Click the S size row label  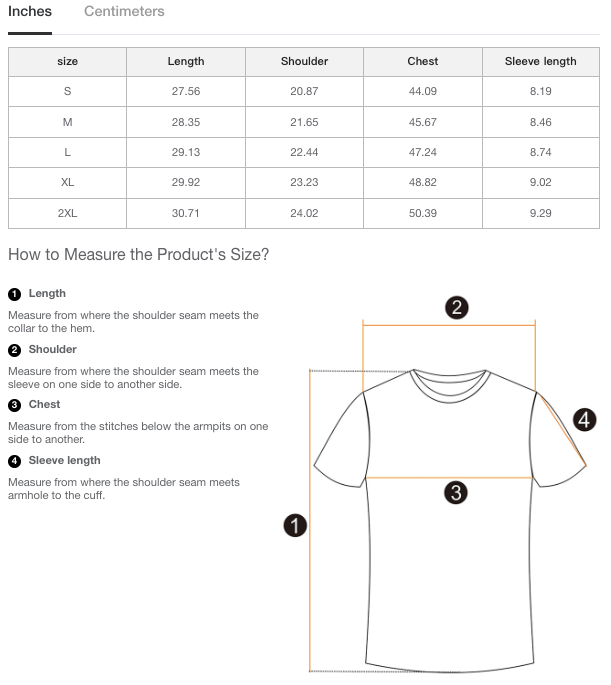67,92
